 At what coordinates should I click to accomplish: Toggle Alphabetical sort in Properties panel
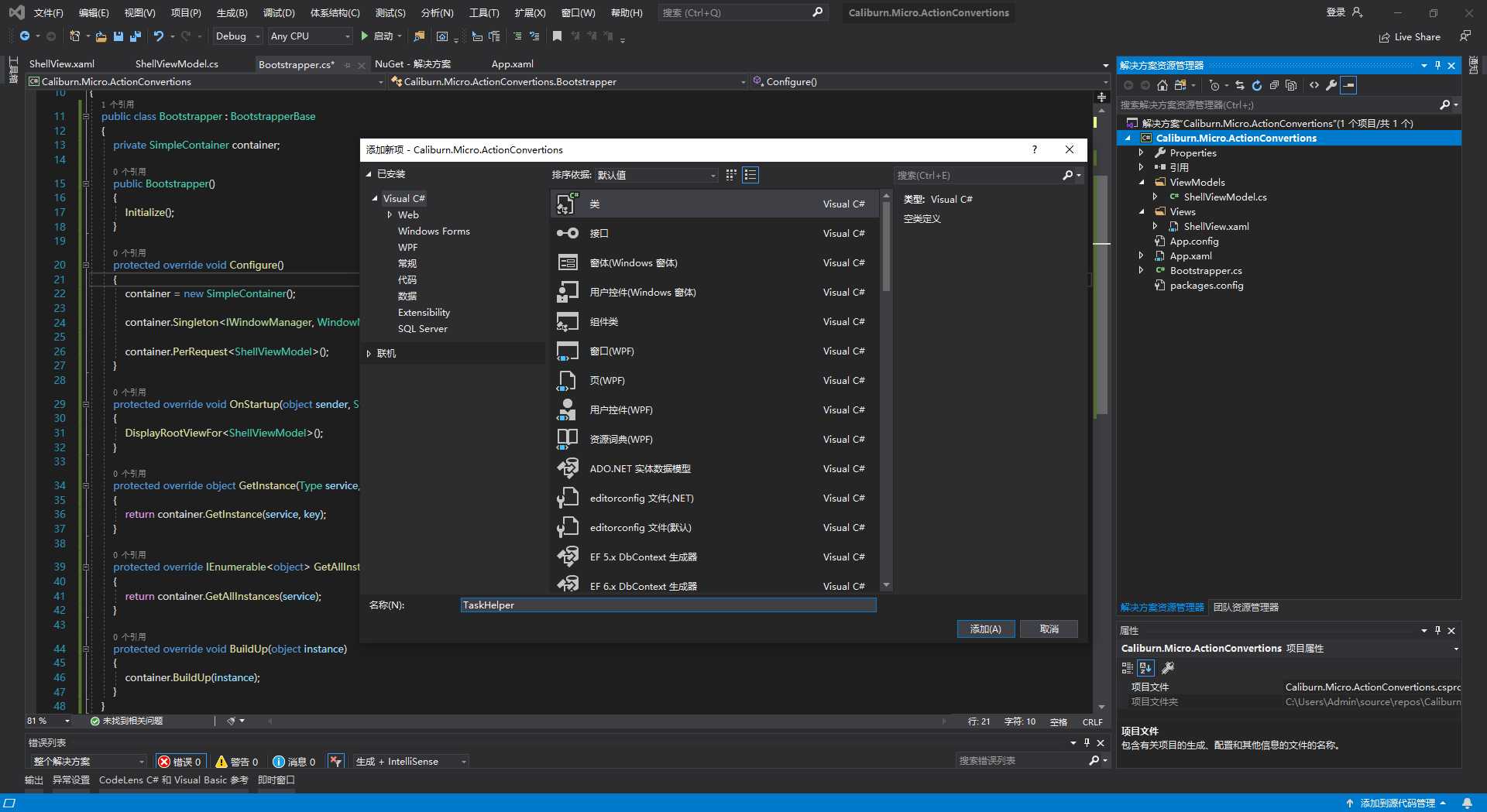1146,667
